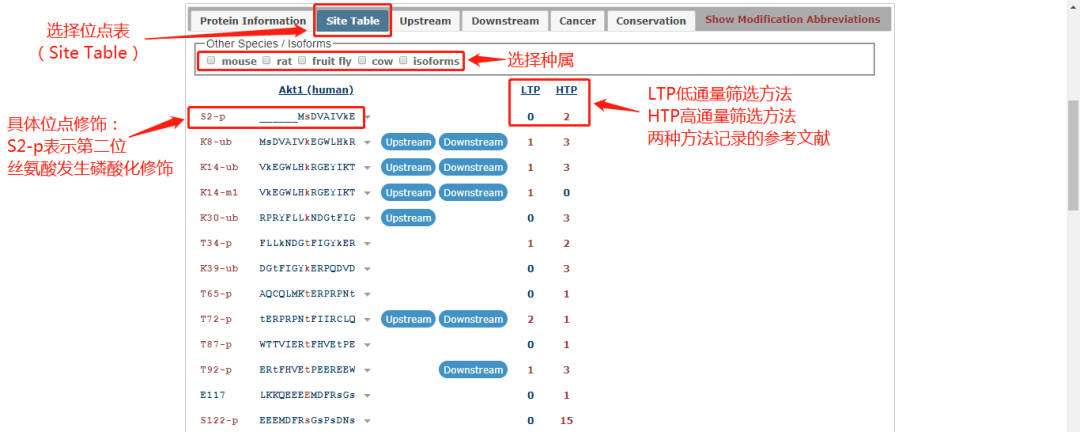This screenshot has height=432, width=1080.
Task: Open the Upstream tab
Action: tap(425, 21)
